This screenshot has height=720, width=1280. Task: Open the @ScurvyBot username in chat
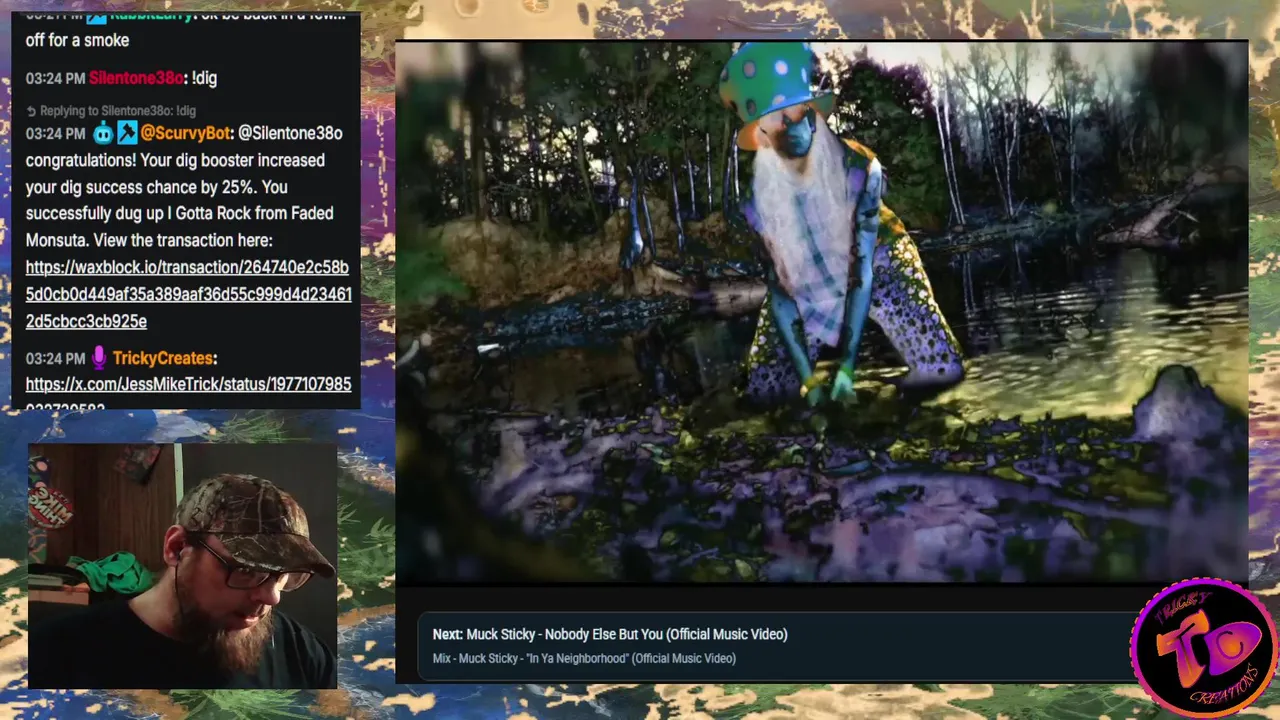[183, 133]
